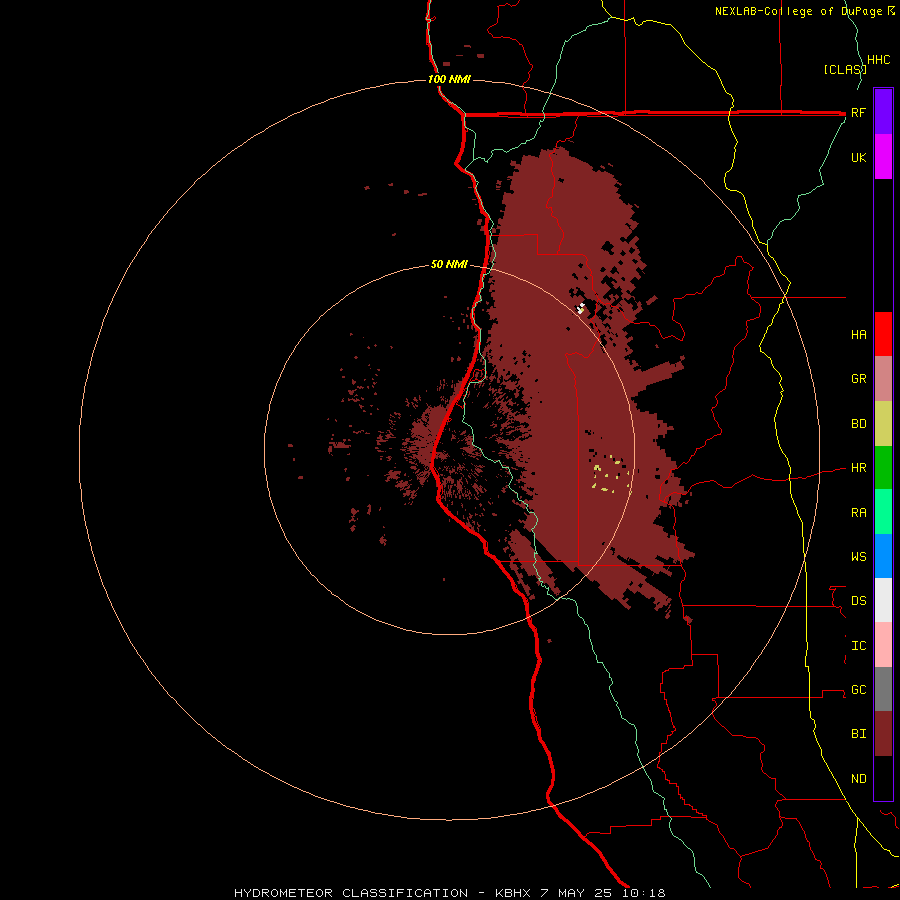
Task: Click the ND black legend swatch
Action: tap(883, 778)
